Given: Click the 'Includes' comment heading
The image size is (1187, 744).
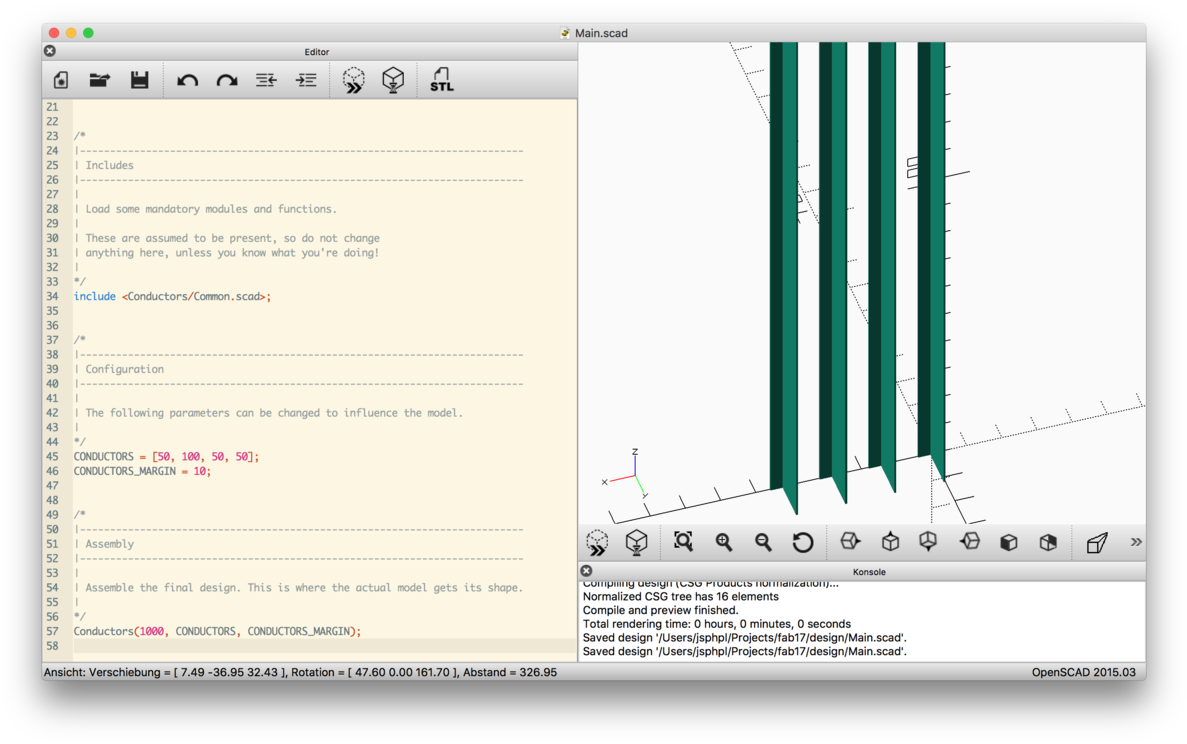Looking at the screenshot, I should pyautogui.click(x=109, y=165).
